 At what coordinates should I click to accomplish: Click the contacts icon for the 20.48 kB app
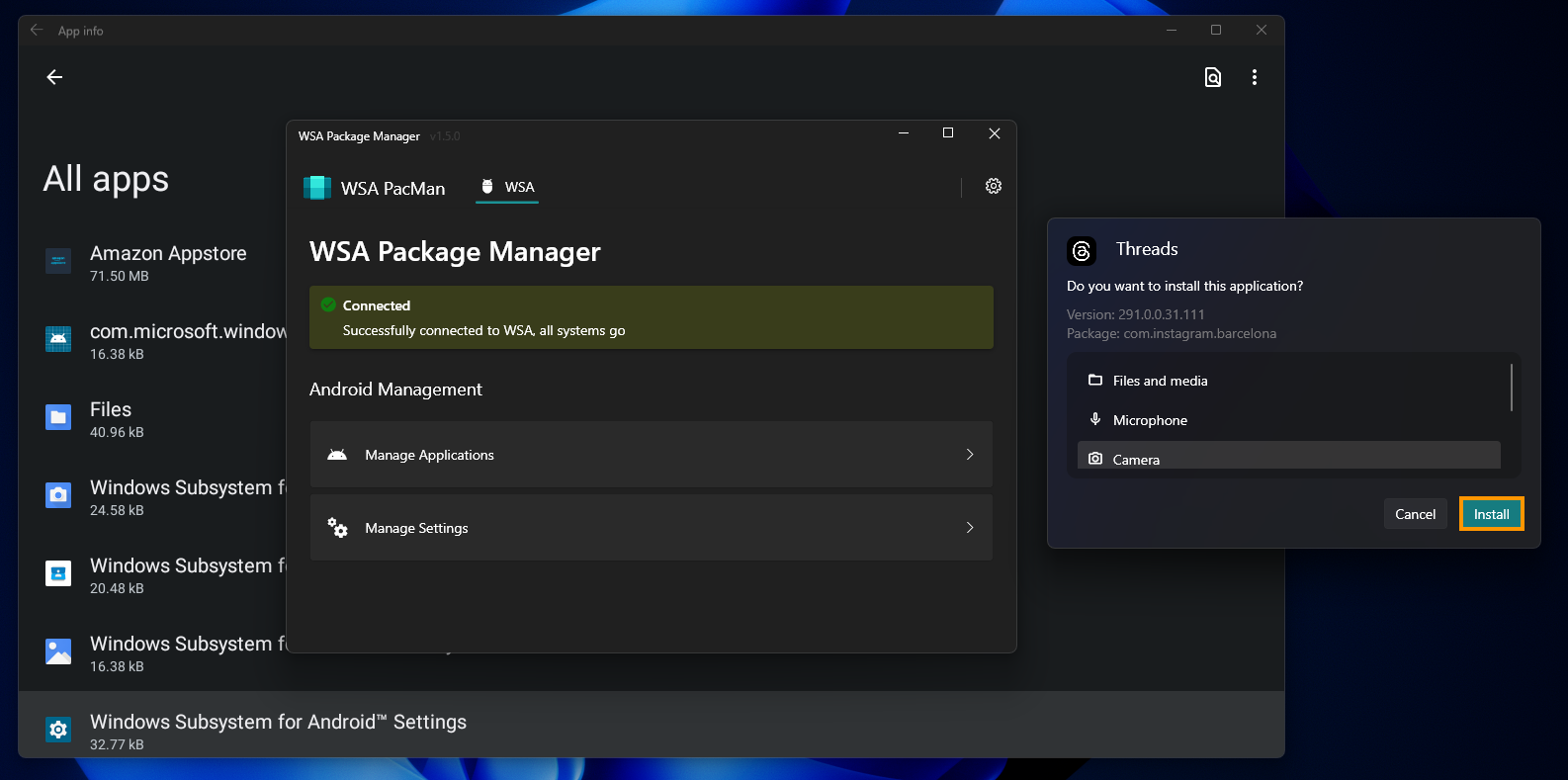(58, 573)
